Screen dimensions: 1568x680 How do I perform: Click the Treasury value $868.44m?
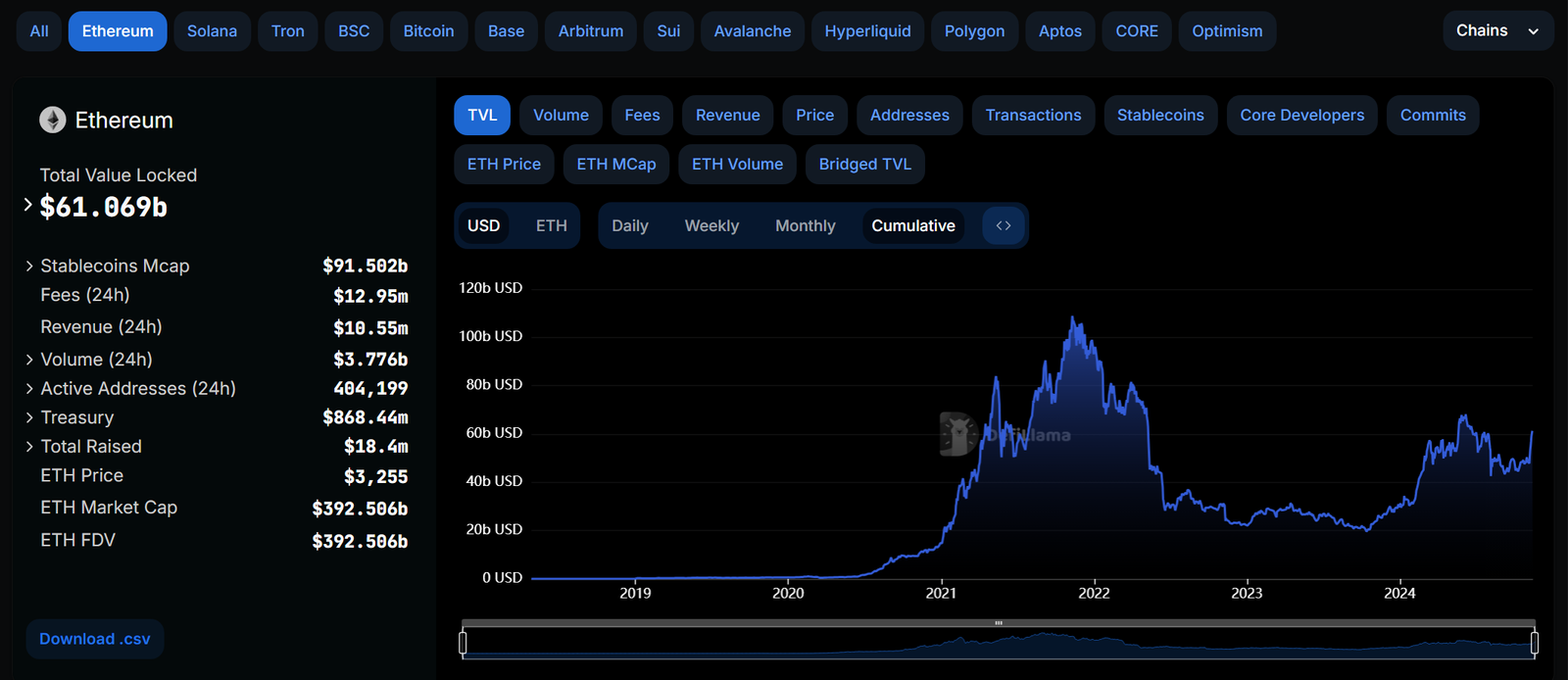click(x=365, y=417)
